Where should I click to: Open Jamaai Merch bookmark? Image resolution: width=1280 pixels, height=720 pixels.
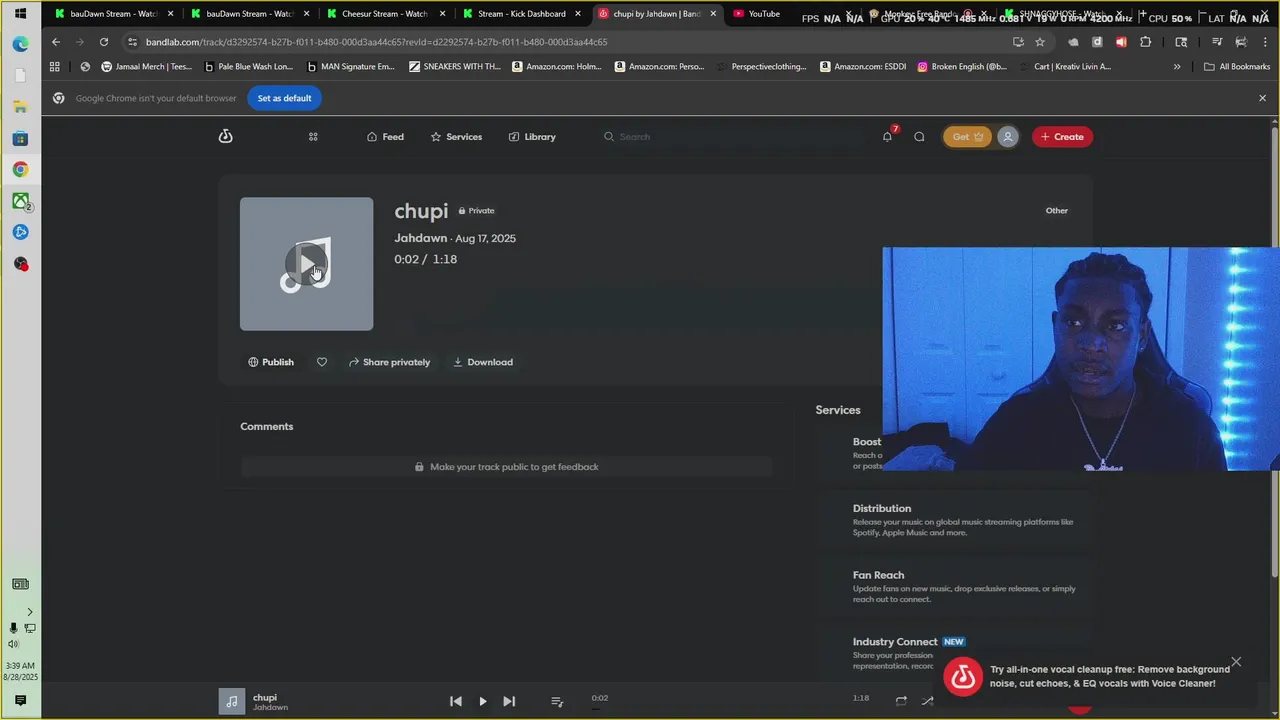tap(147, 67)
